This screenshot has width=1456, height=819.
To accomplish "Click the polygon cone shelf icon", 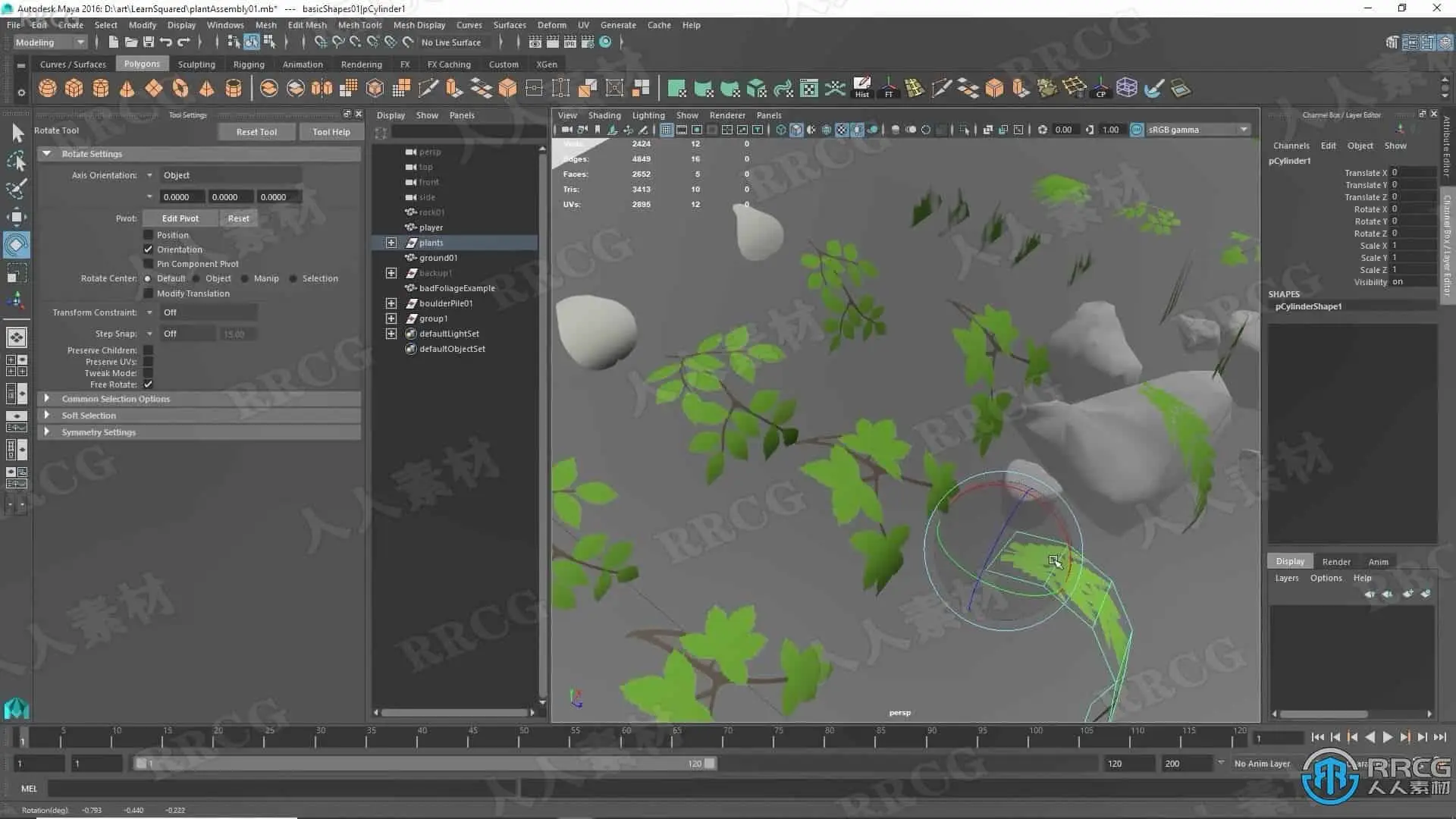I will 127,89.
